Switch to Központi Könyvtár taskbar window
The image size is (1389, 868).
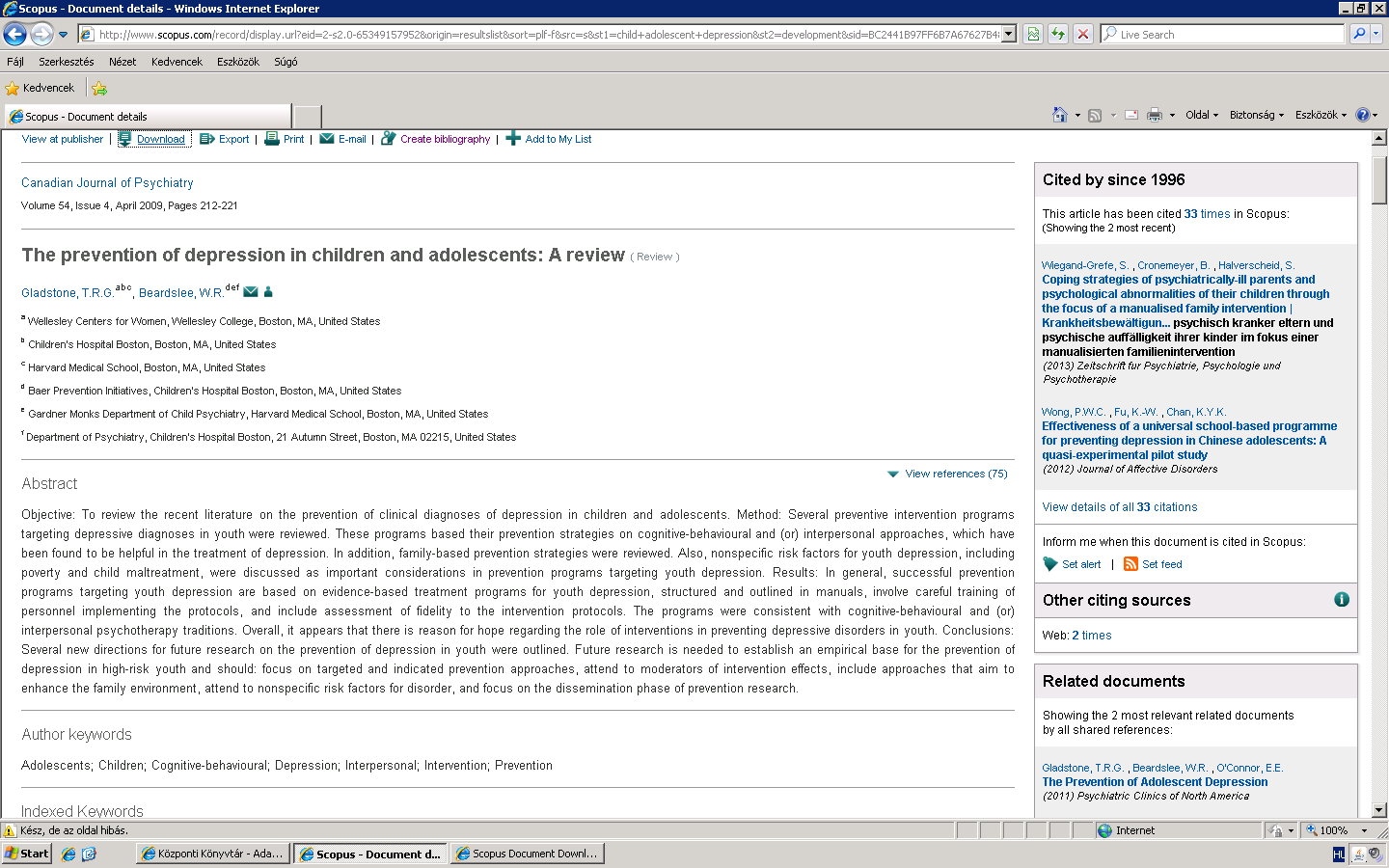click(213, 854)
